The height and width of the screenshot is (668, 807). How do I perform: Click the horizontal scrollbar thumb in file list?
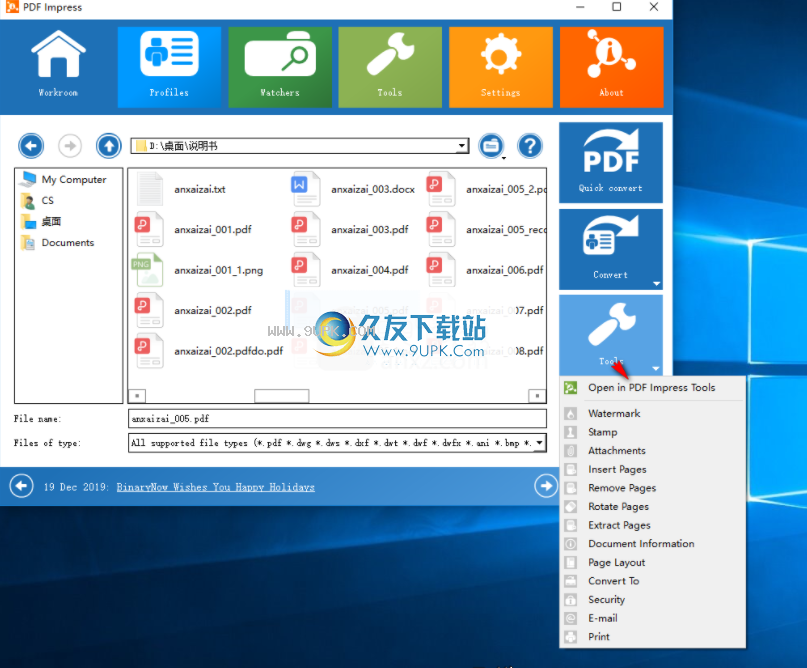pos(282,396)
